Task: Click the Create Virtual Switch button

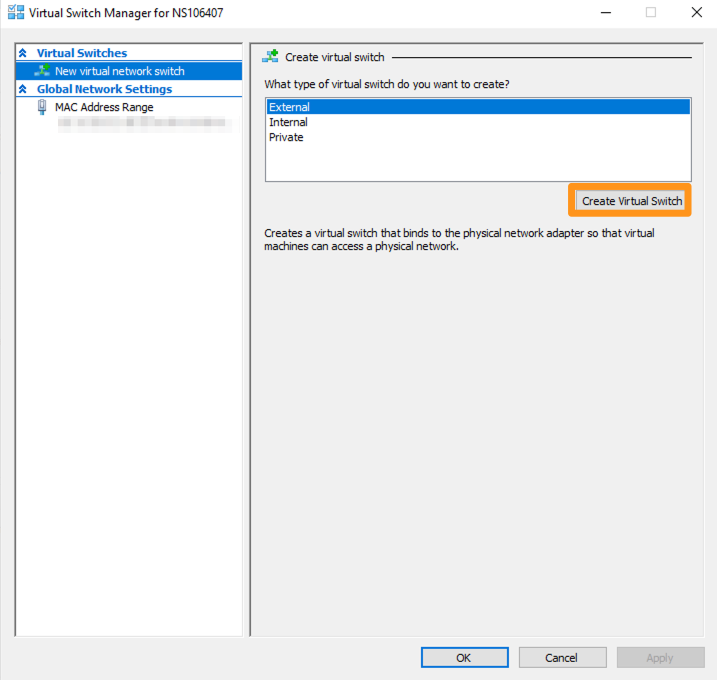Action: (630, 201)
